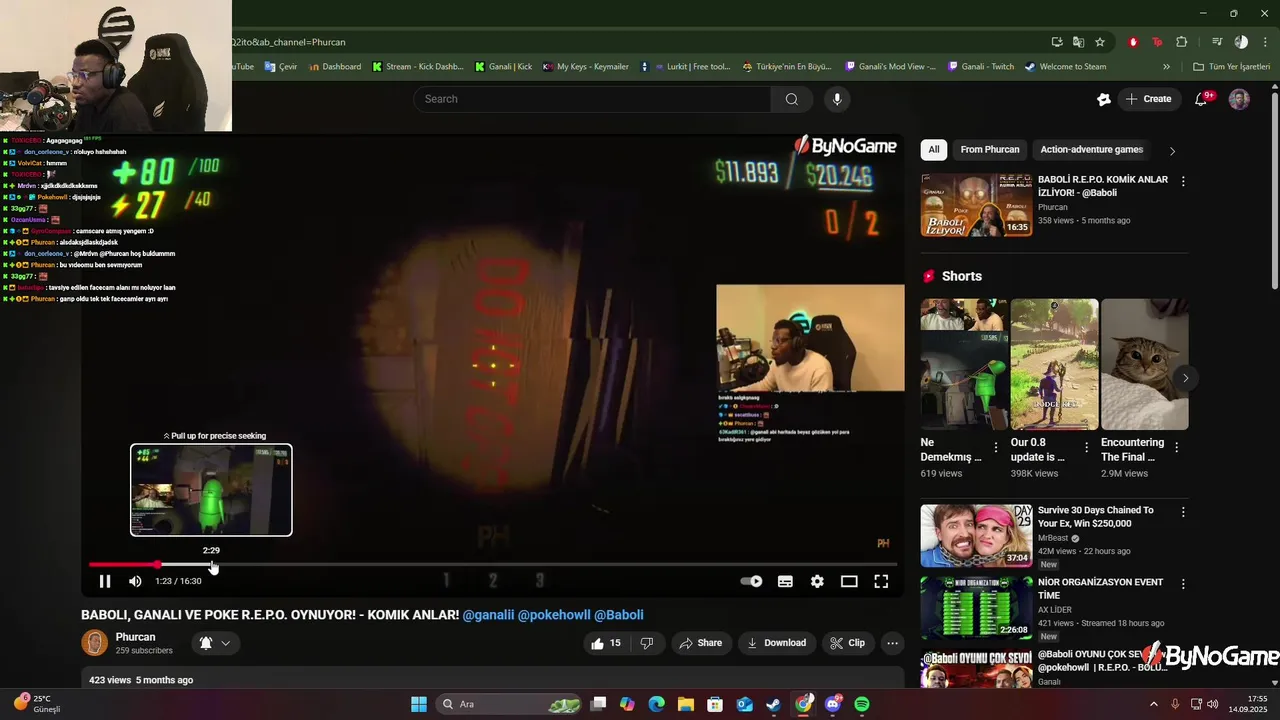1280x720 pixels.
Task: Select the From Phurcan chip
Action: pyautogui.click(x=990, y=150)
